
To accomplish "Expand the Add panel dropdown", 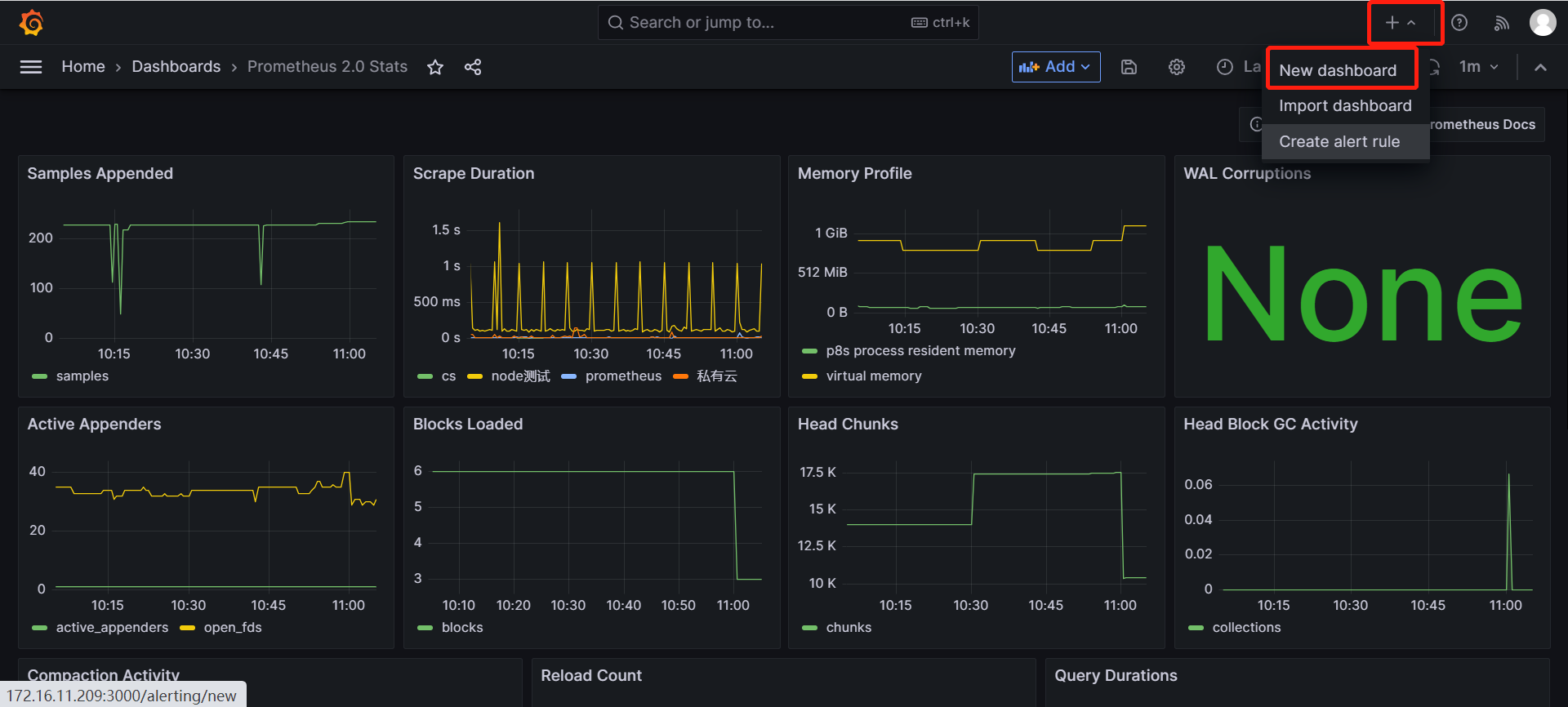I will [1055, 67].
